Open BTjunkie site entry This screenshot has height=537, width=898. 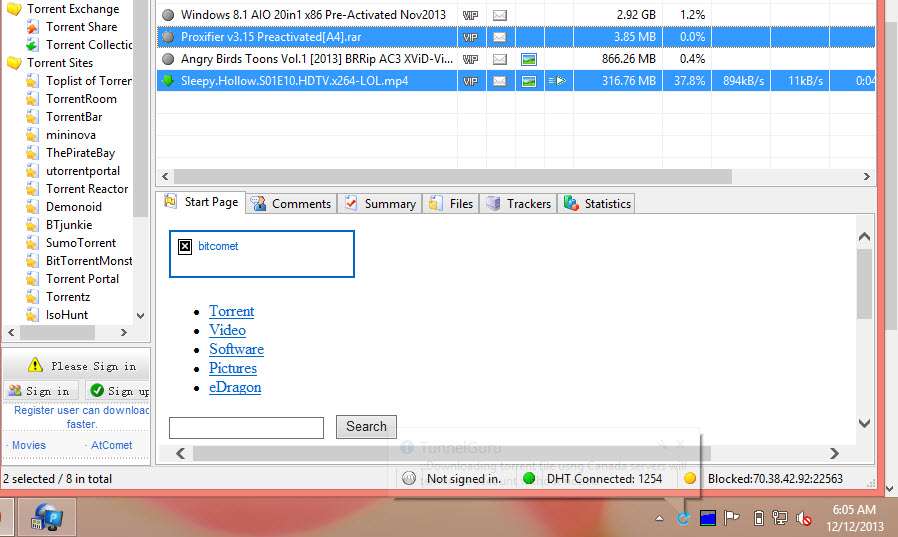pos(69,225)
